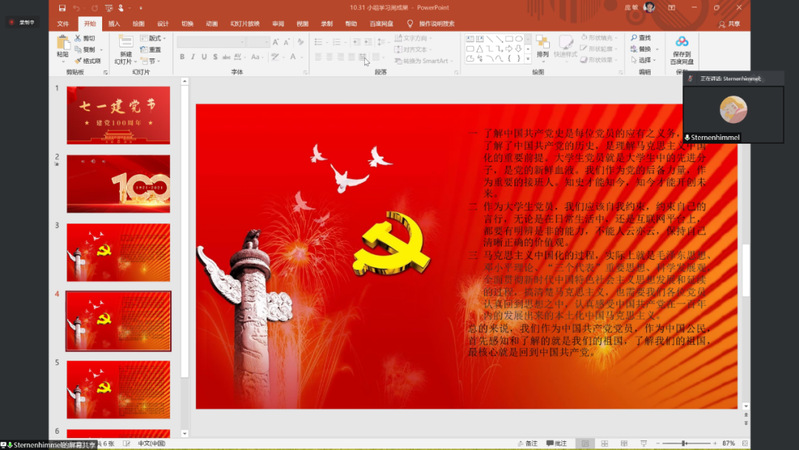Click the Copy icon in clipboard group

point(77,49)
